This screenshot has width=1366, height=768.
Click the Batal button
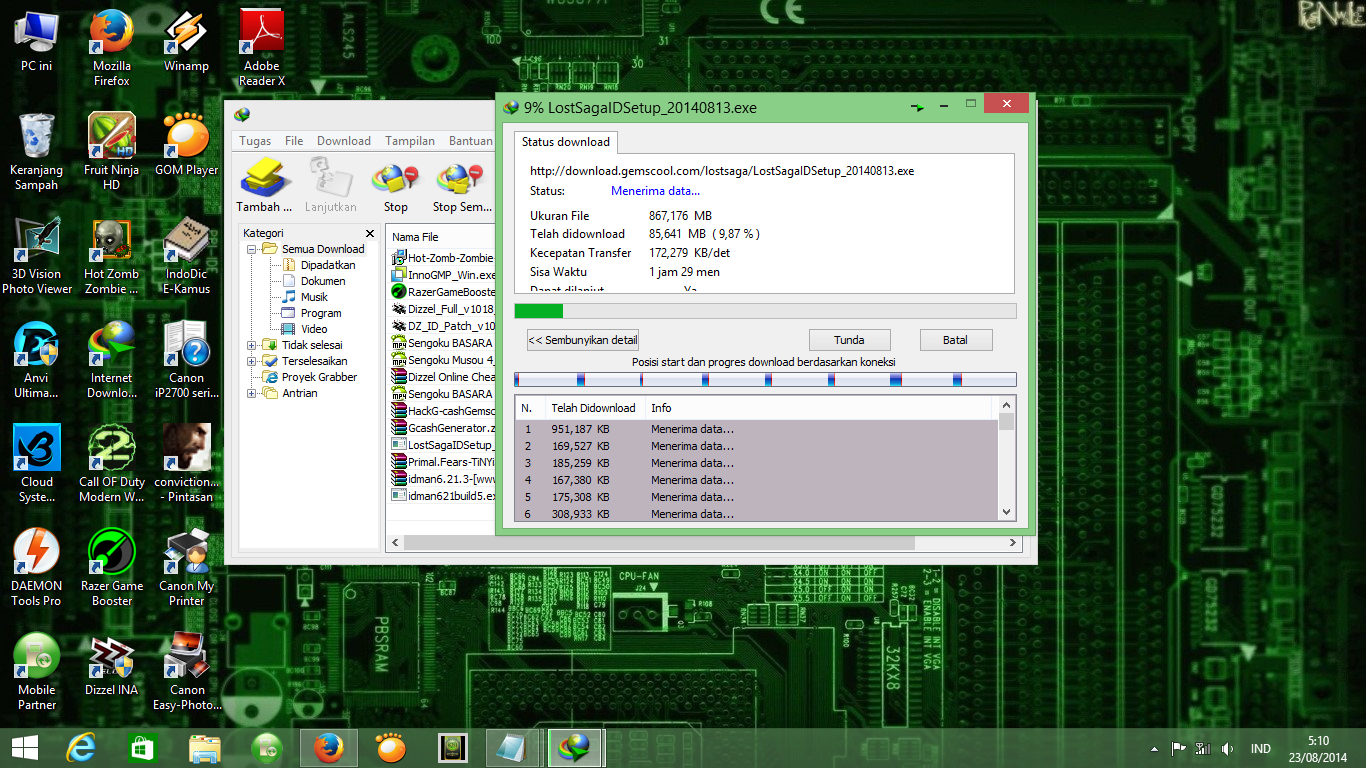(x=955, y=340)
